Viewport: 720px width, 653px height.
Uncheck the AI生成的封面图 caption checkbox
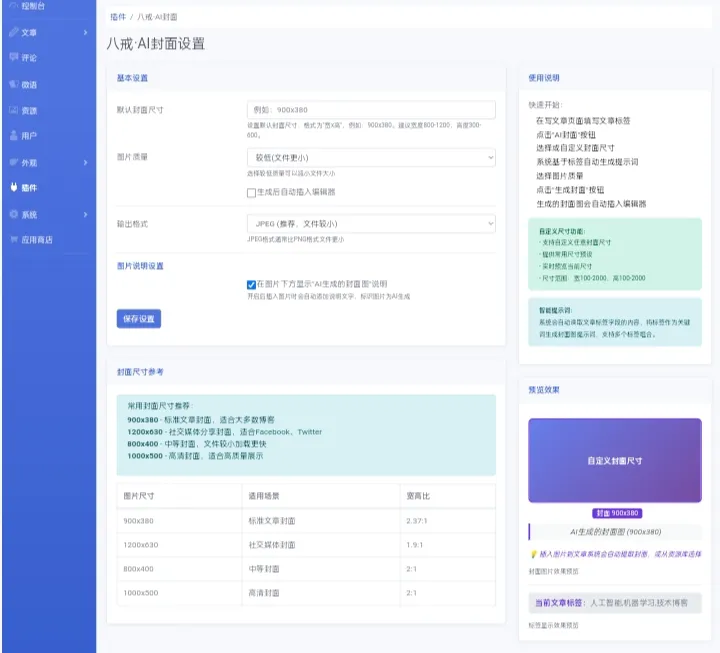tap(251, 284)
